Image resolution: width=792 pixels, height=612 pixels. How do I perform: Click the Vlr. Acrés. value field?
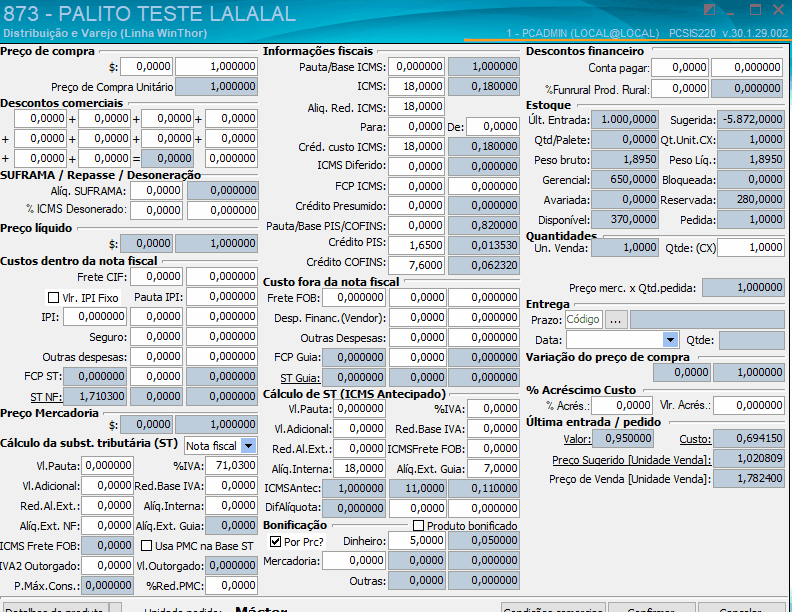click(x=749, y=405)
